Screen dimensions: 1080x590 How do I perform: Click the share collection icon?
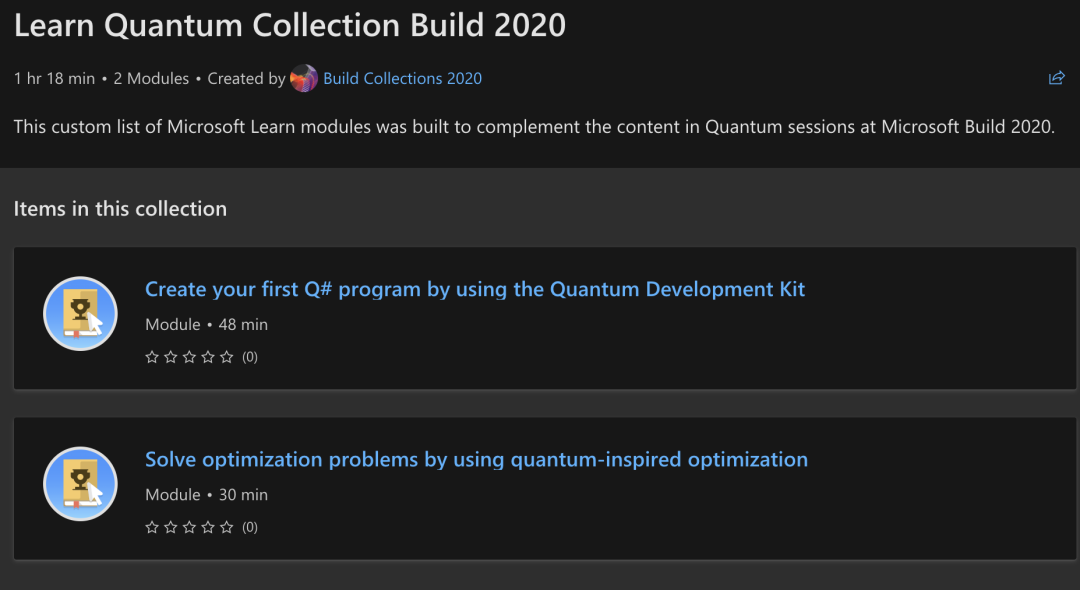pyautogui.click(x=1056, y=78)
